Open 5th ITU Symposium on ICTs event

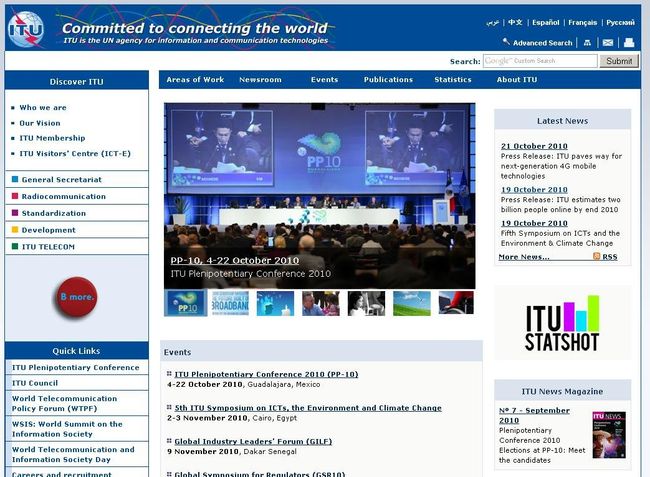(x=308, y=408)
